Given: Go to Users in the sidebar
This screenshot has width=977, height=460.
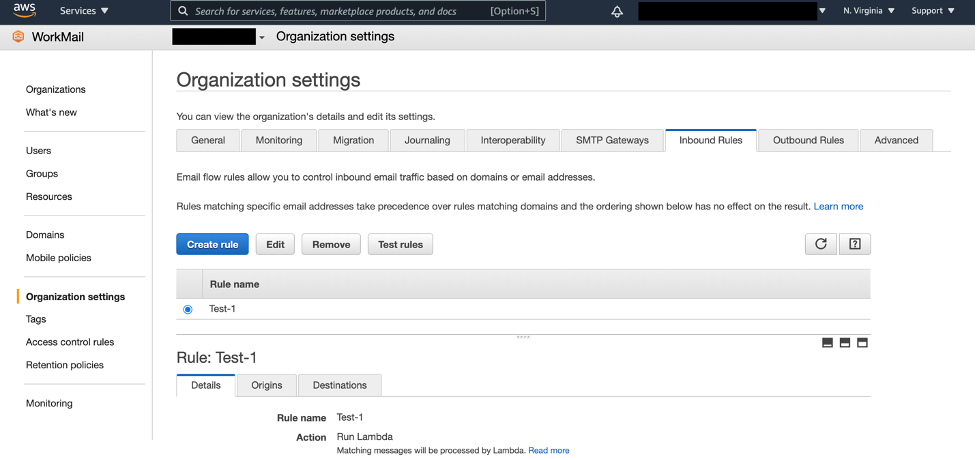Looking at the screenshot, I should click(x=39, y=151).
